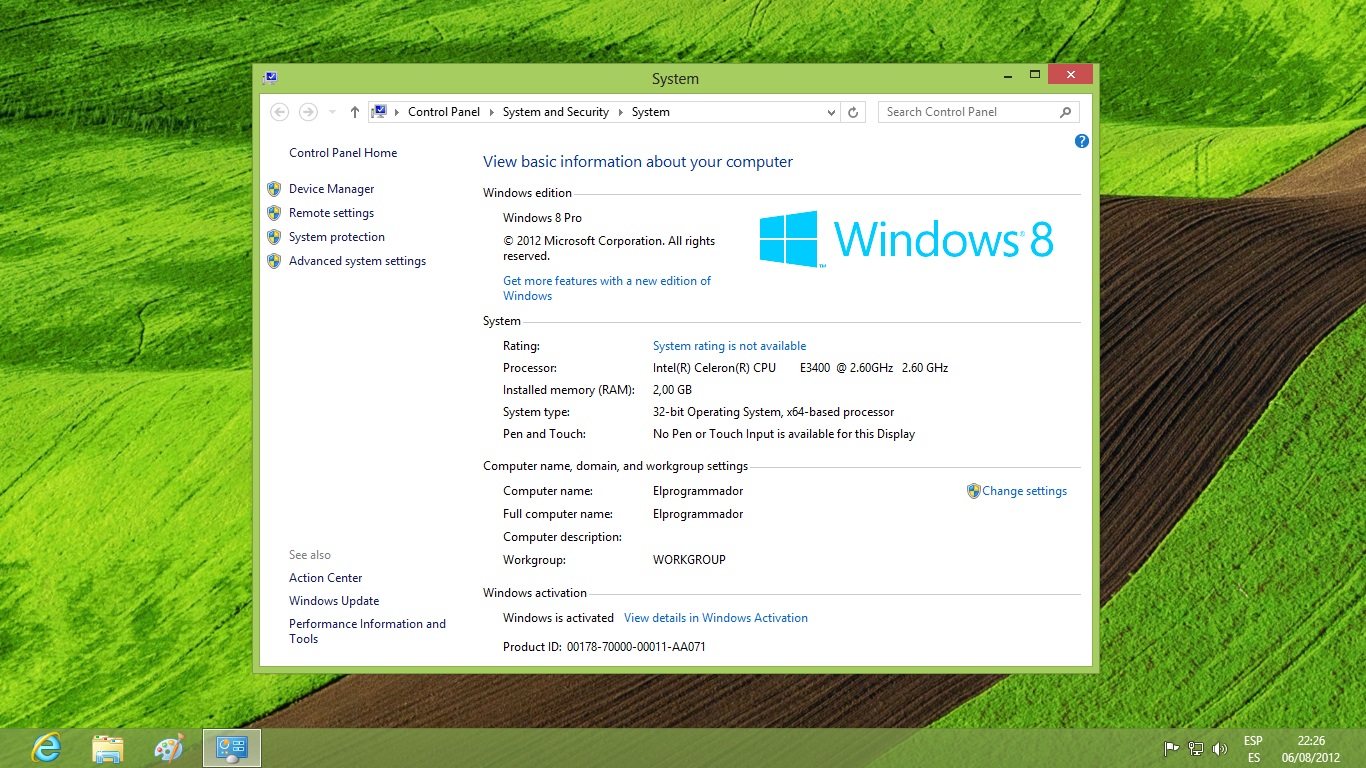Click the shield icon next to Change settings
This screenshot has height=768, width=1366.
(973, 491)
